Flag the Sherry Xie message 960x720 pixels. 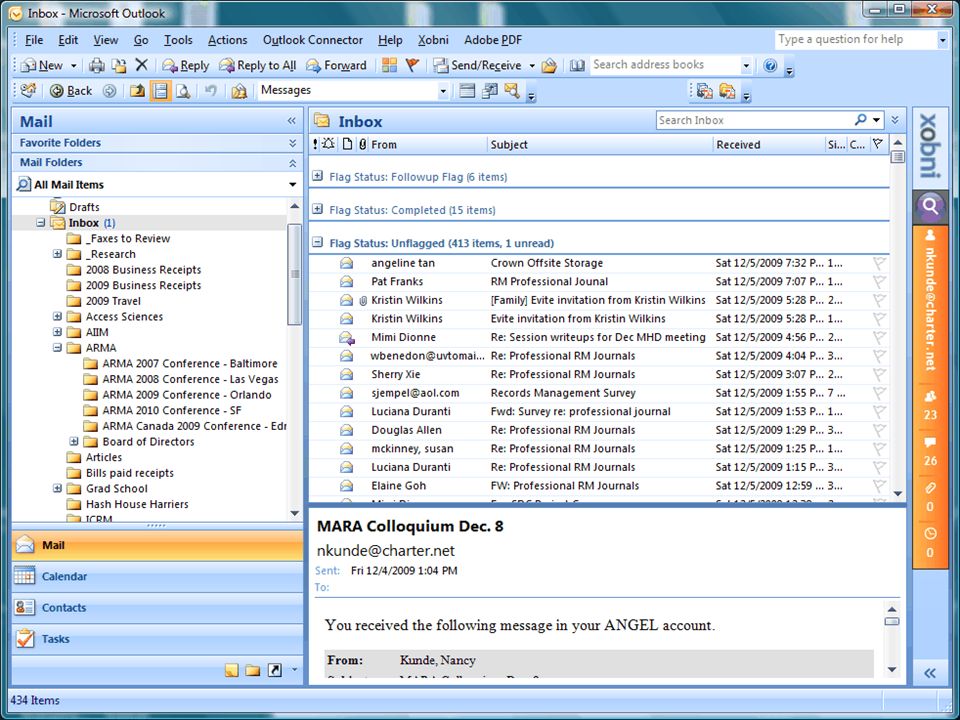[879, 375]
